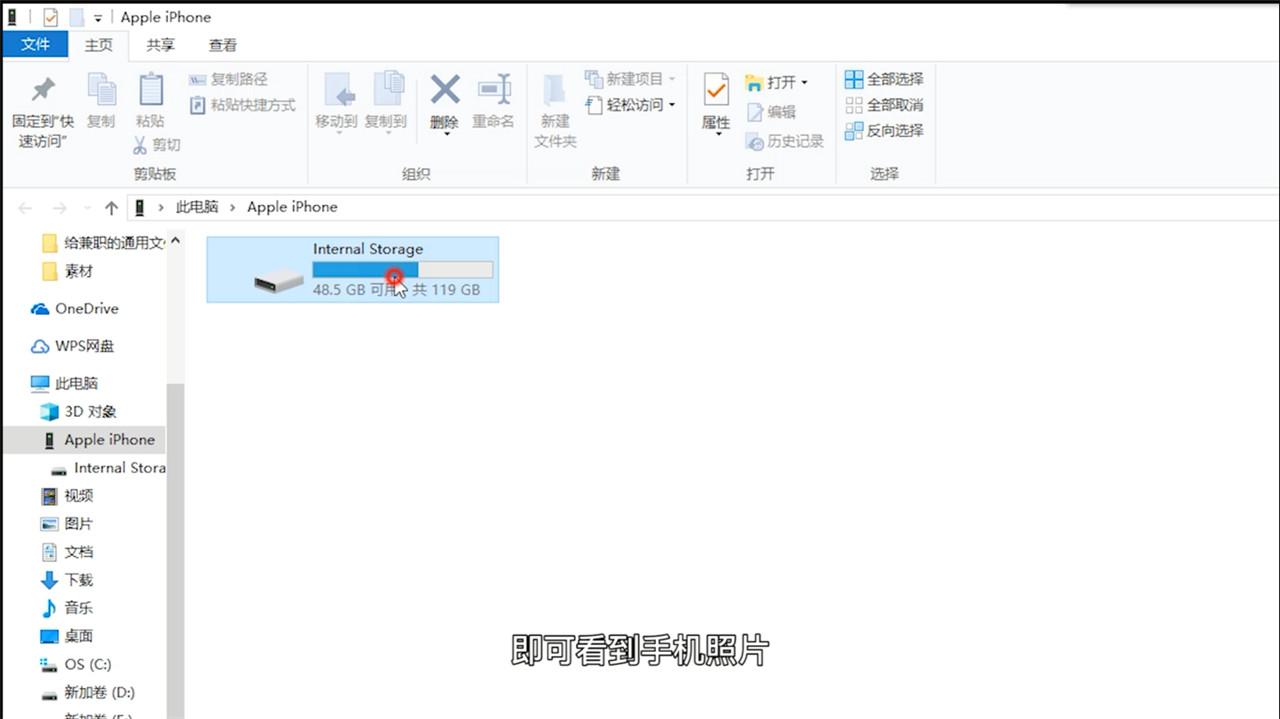The width and height of the screenshot is (1280, 719).
Task: Open 图片 folder in sidebar
Action: (x=67, y=524)
